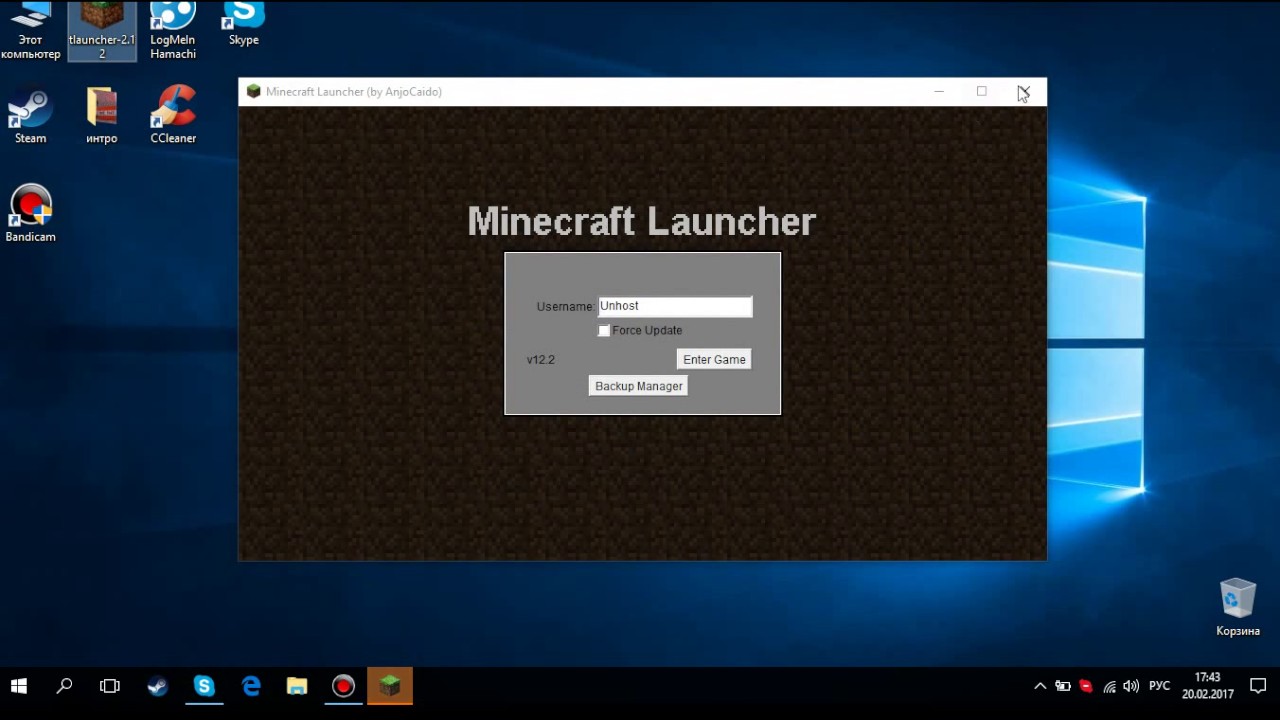Image resolution: width=1280 pixels, height=720 pixels.
Task: Click the Minecraft Launcher title bar grass icon
Action: [254, 91]
